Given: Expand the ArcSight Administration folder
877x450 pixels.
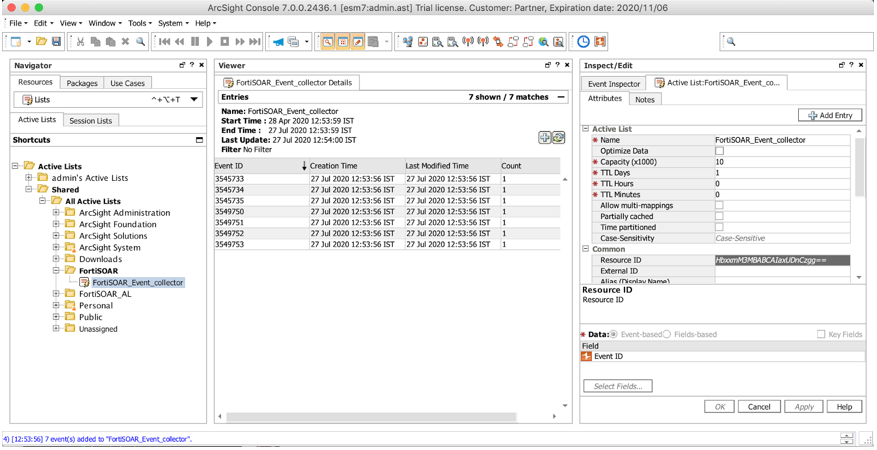Looking at the screenshot, I should coord(56,213).
